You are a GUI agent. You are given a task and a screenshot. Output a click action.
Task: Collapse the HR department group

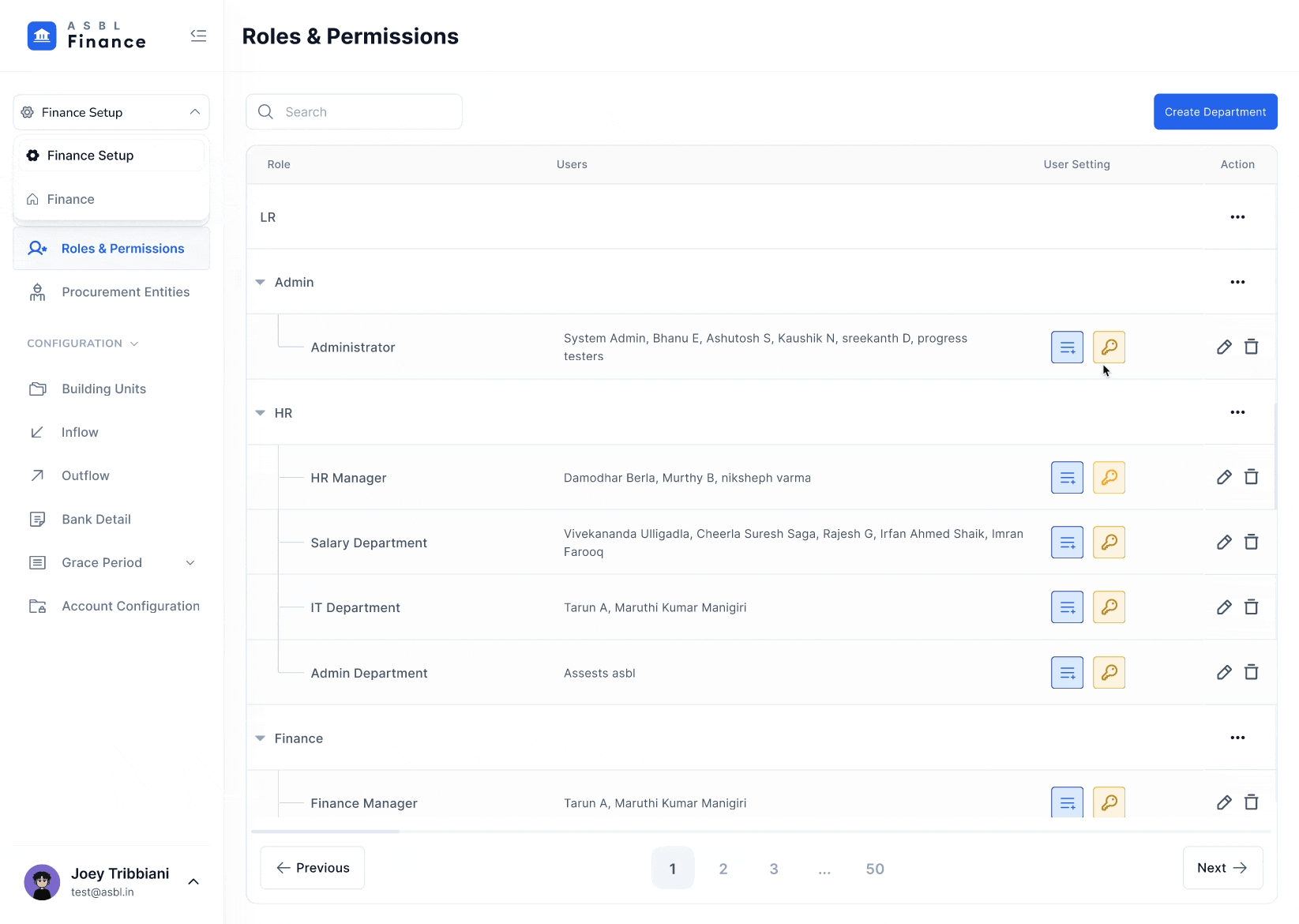point(260,412)
